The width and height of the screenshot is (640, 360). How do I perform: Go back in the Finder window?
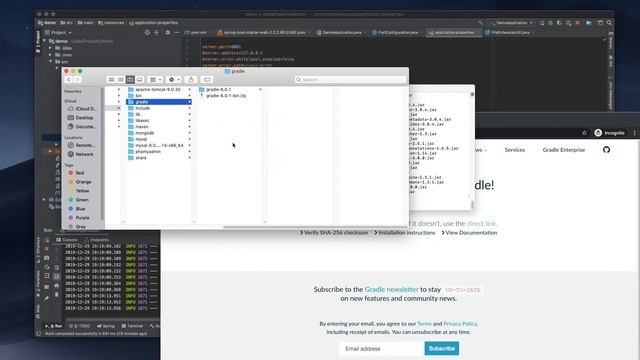[68, 80]
